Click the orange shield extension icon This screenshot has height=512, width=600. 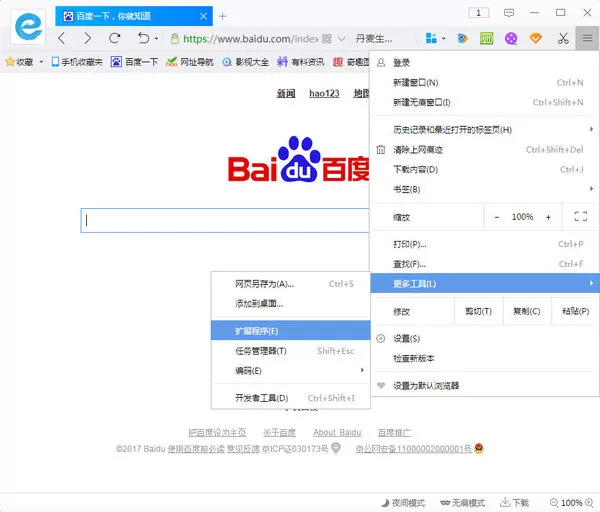(535, 38)
